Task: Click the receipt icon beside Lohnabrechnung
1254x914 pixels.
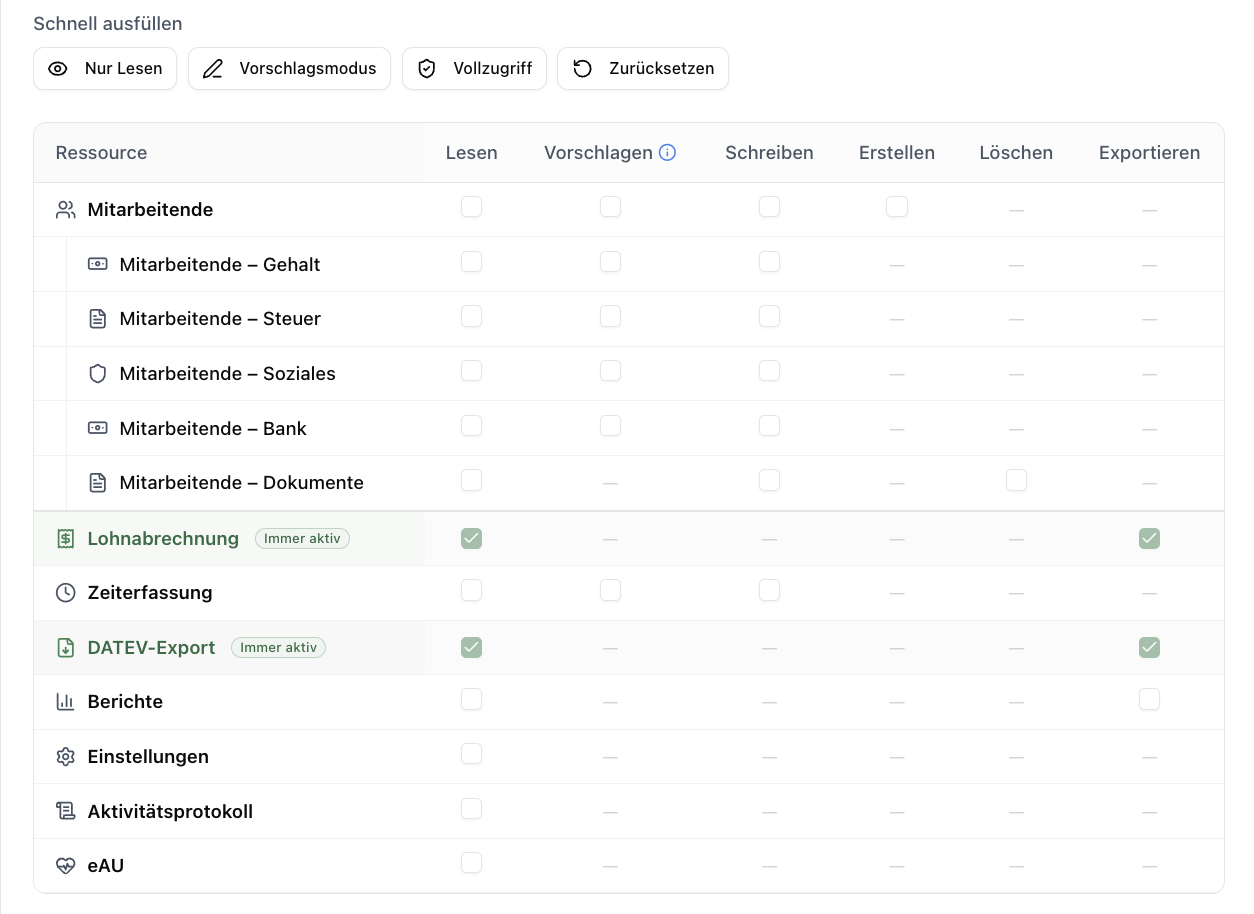Action: tap(66, 539)
